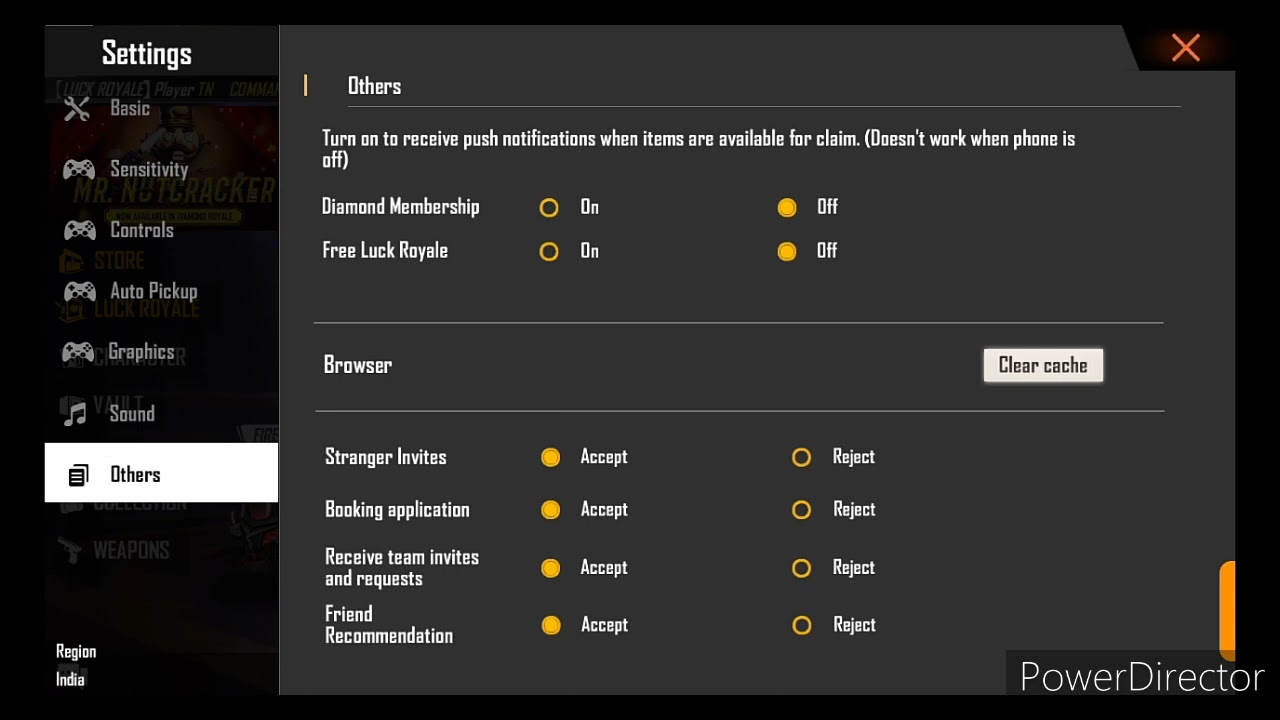Reject Stranger Invites

pos(801,457)
